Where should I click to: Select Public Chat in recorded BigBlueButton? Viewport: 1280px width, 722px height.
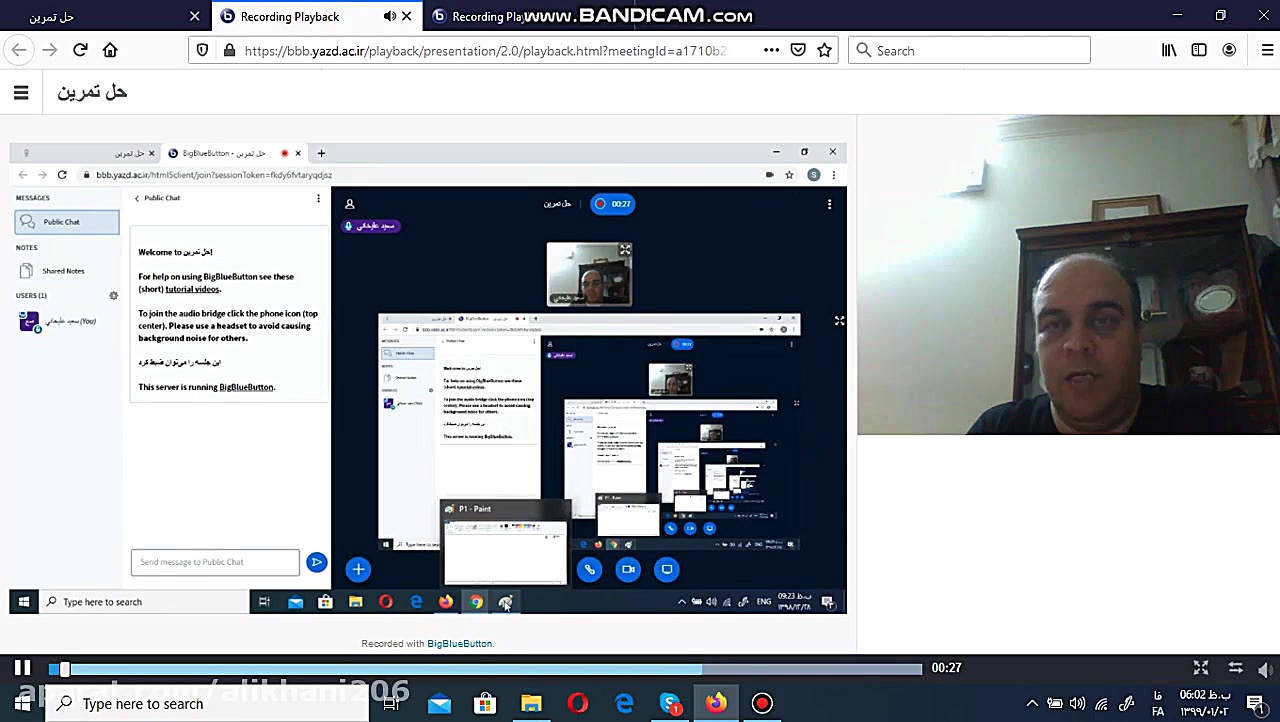pyautogui.click(x=67, y=222)
